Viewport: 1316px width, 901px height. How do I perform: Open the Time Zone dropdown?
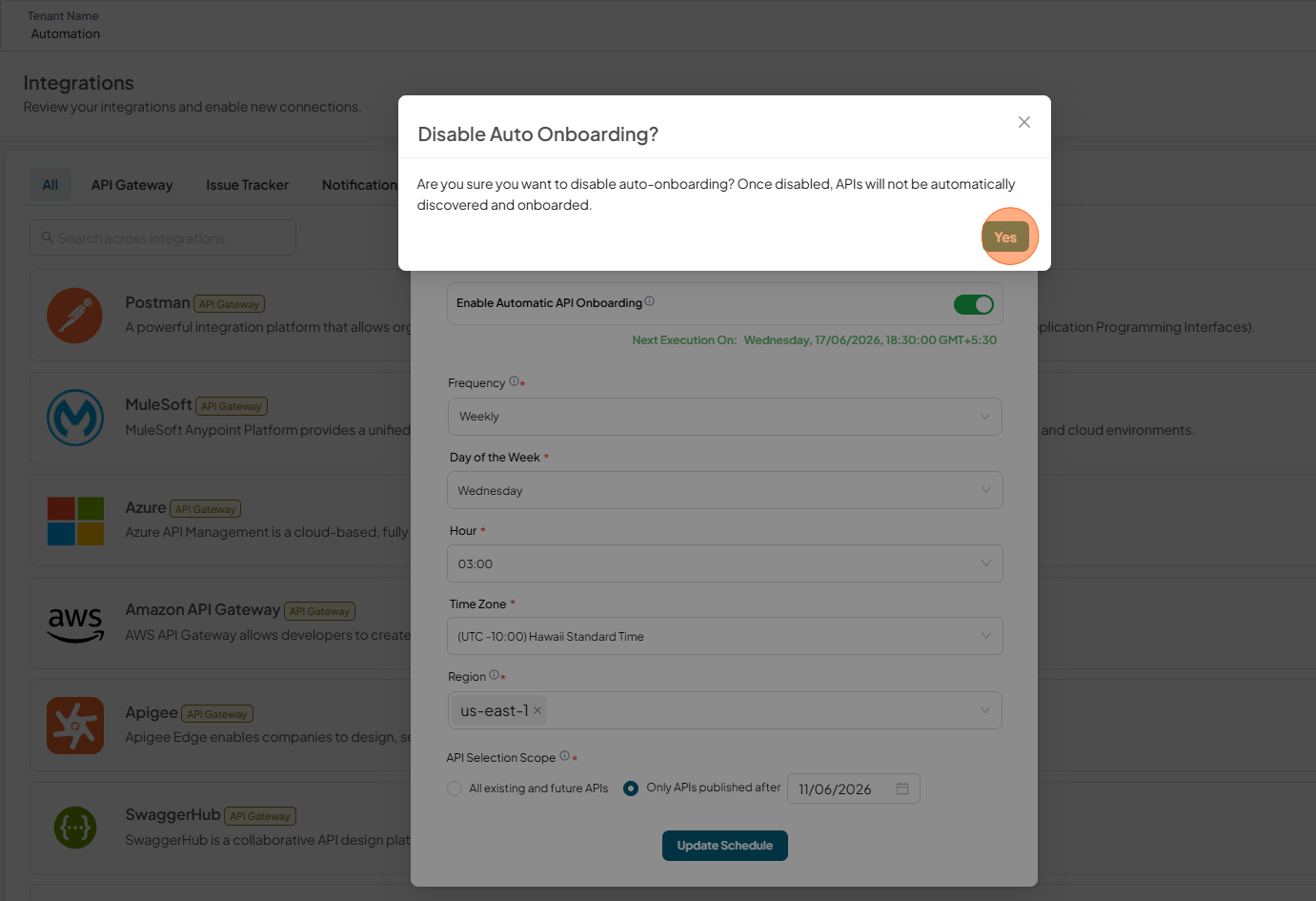[724, 636]
